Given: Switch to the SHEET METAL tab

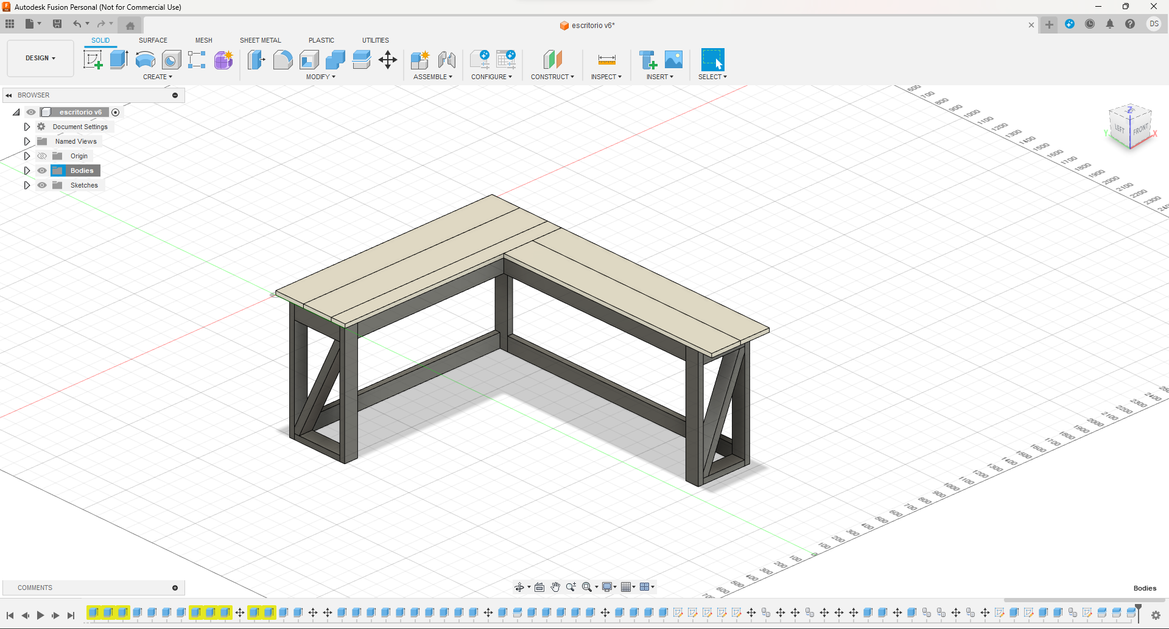Looking at the screenshot, I should click(x=260, y=40).
